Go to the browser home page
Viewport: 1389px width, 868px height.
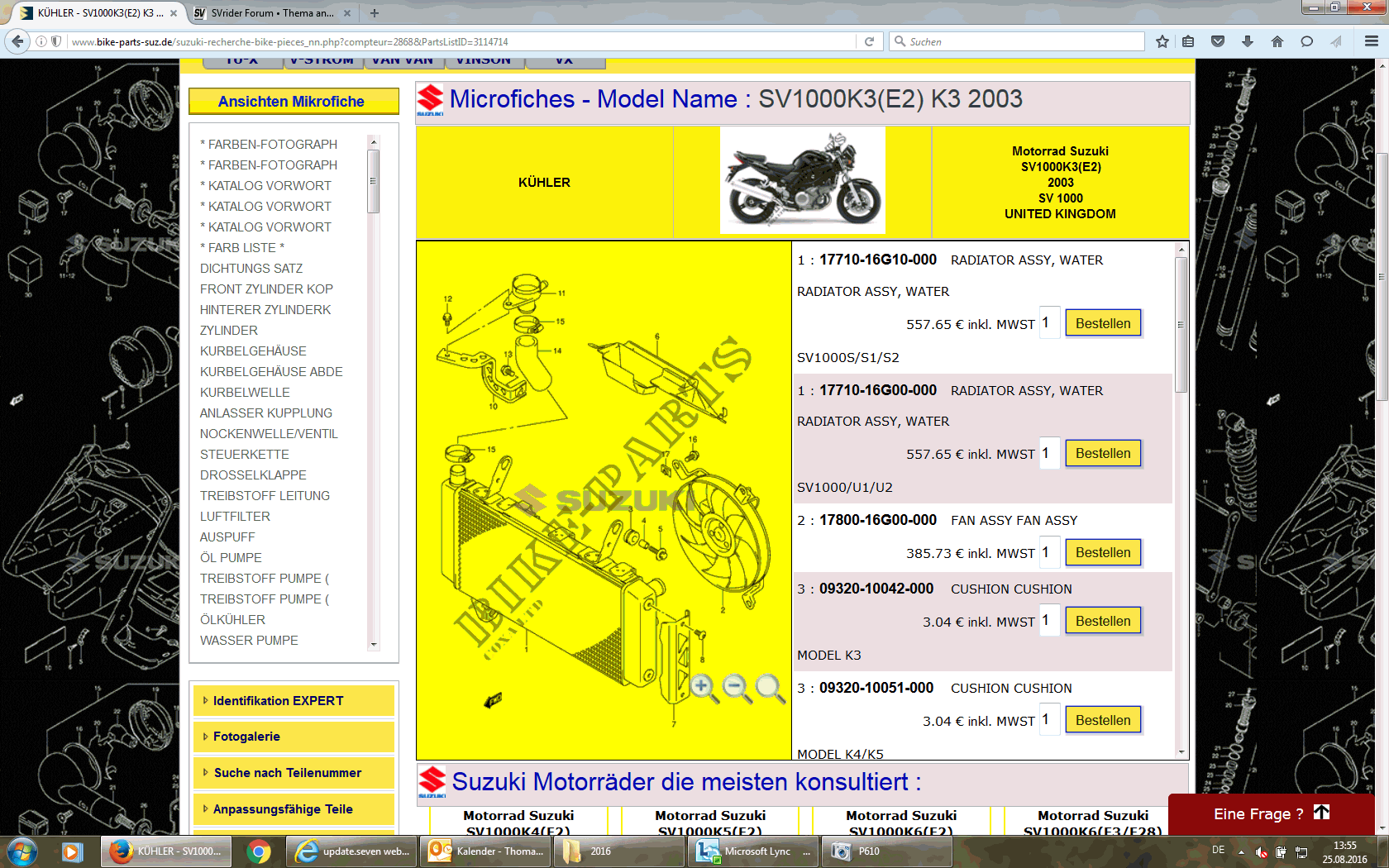pyautogui.click(x=1277, y=41)
